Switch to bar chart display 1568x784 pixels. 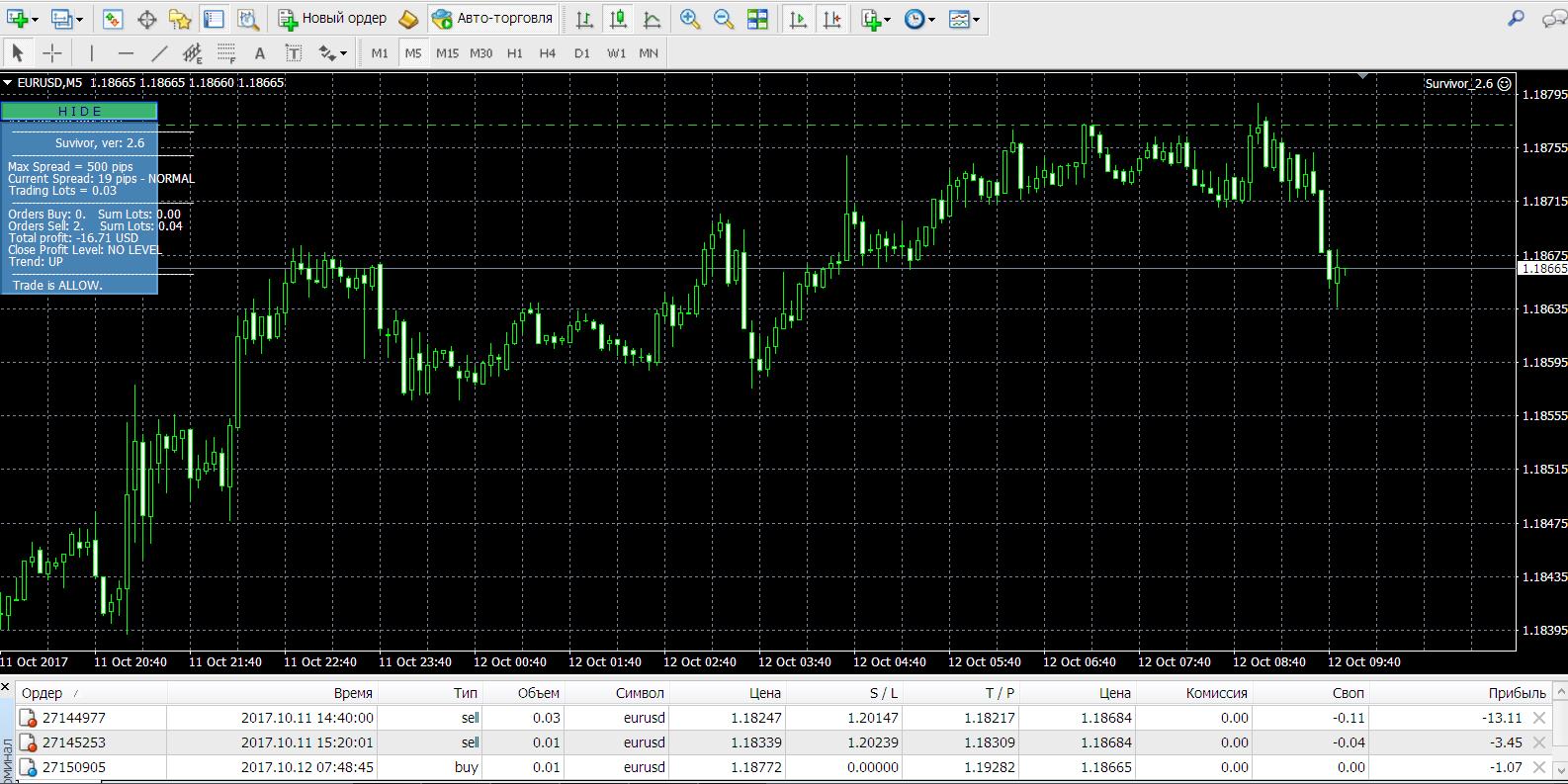coord(585,18)
